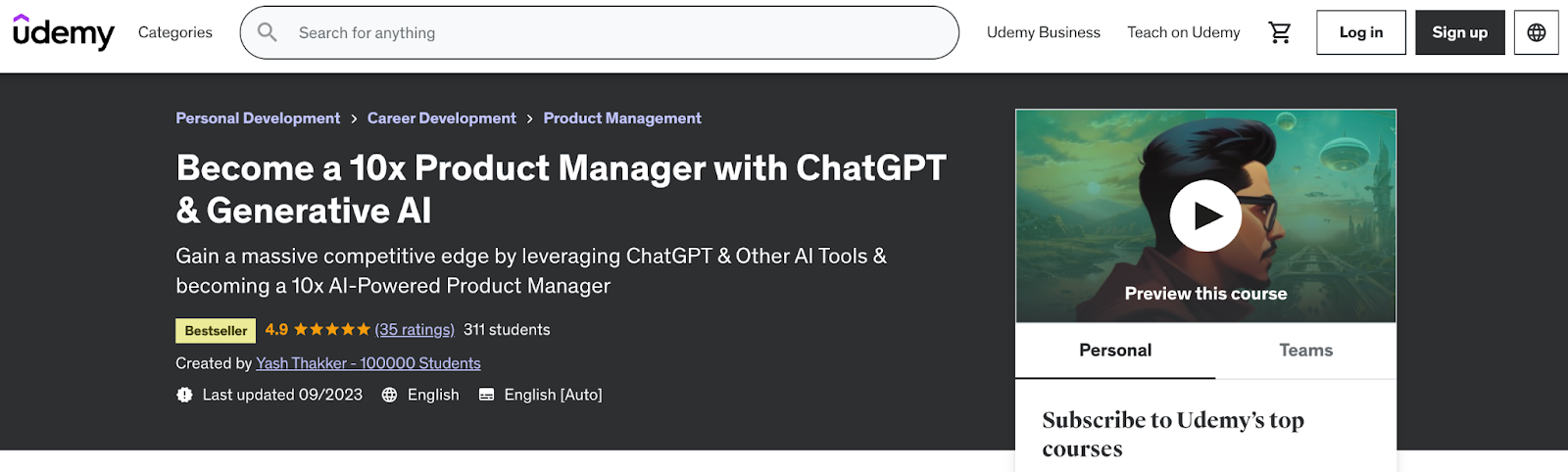Open the Categories menu
The height and width of the screenshot is (472, 1568).
(175, 32)
